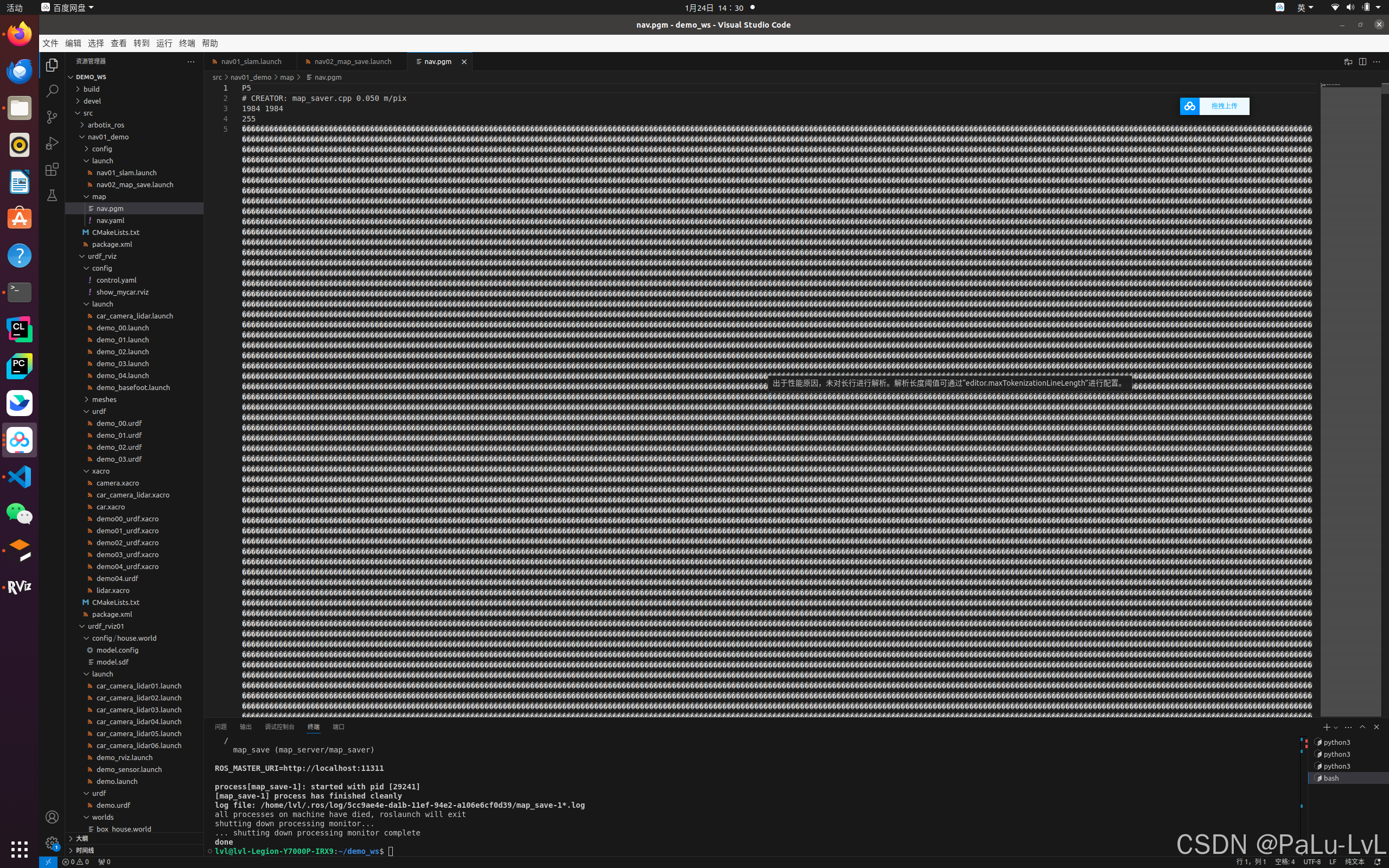Add new terminal with plus icon
This screenshot has width=1389, height=868.
tap(1326, 727)
